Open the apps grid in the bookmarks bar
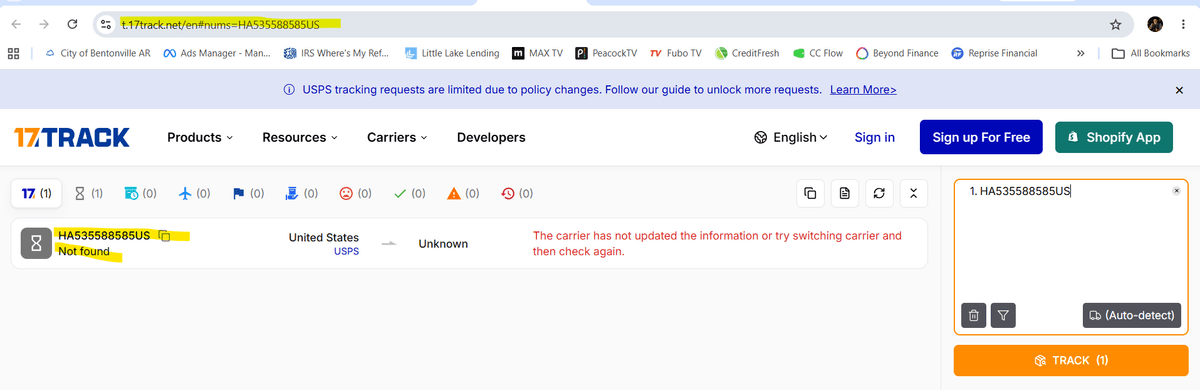This screenshot has width=1200, height=390. (13, 53)
